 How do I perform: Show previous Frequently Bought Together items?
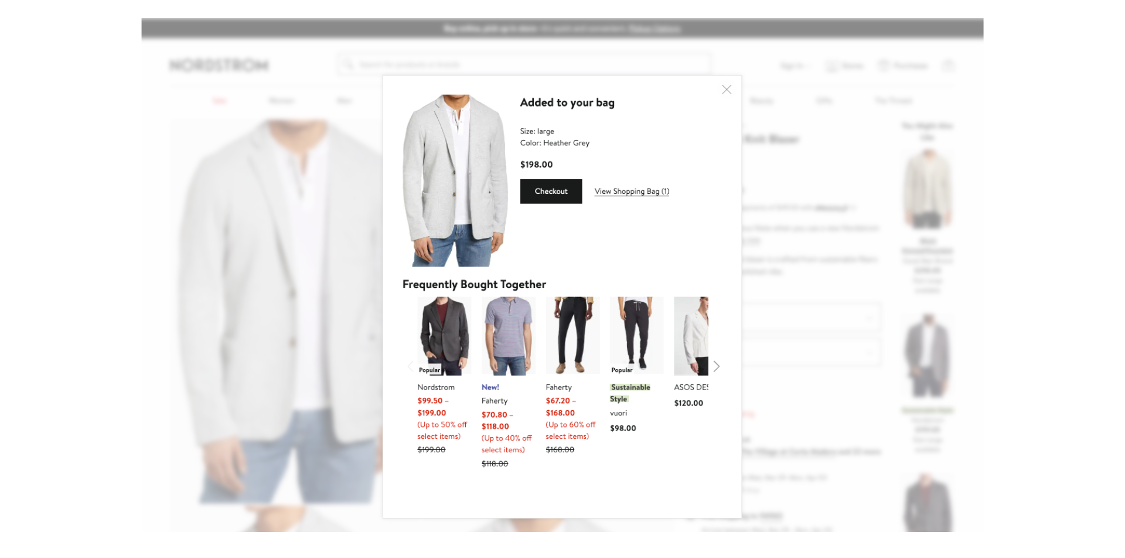click(x=411, y=367)
